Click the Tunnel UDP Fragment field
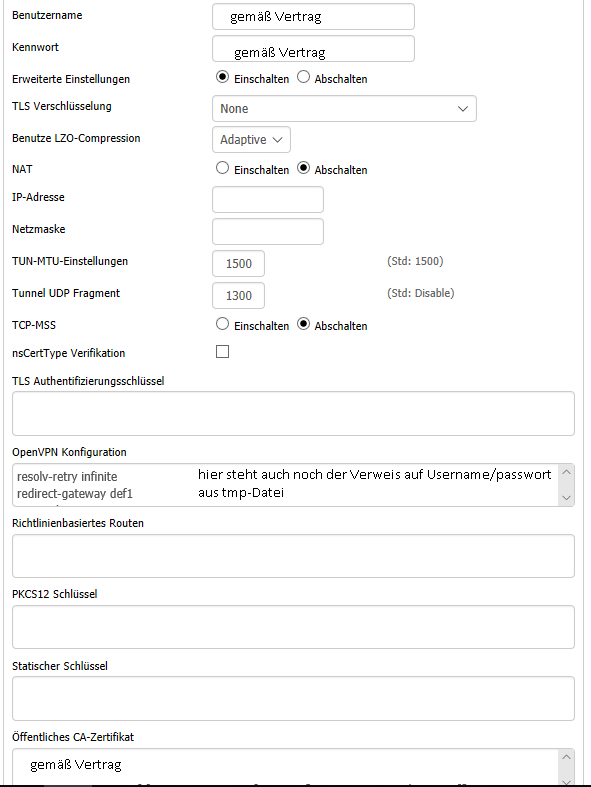This screenshot has height=787, width=591. point(239,296)
